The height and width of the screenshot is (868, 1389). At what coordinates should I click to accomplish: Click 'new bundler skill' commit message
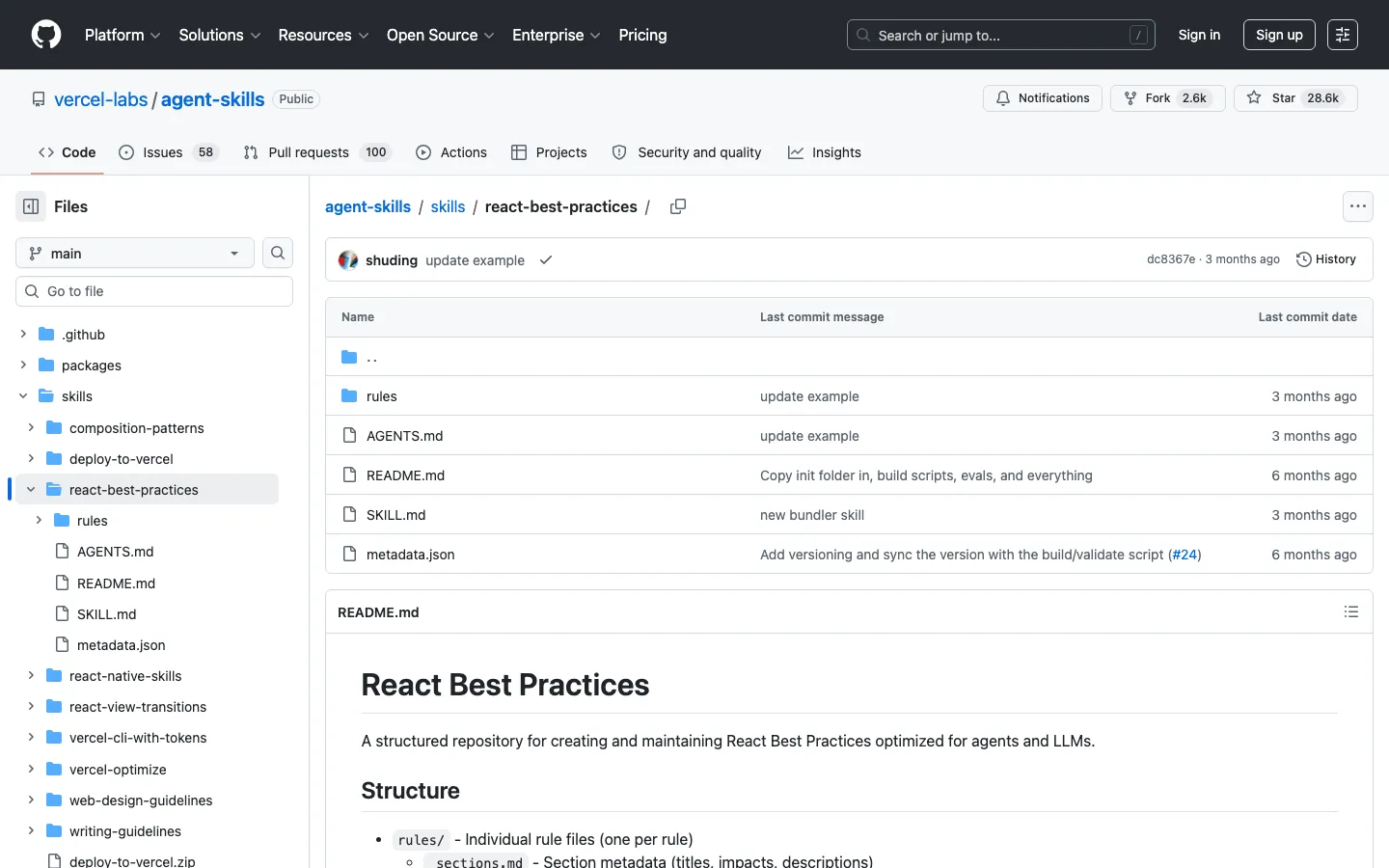tap(812, 515)
